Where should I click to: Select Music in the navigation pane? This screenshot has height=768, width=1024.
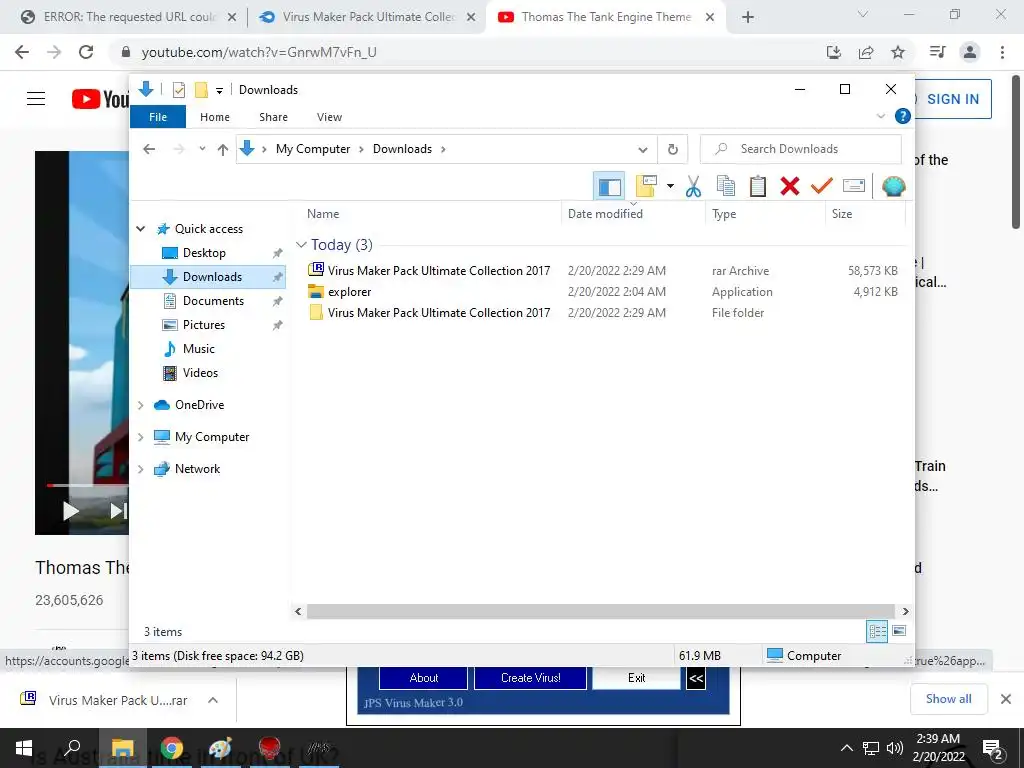point(198,349)
